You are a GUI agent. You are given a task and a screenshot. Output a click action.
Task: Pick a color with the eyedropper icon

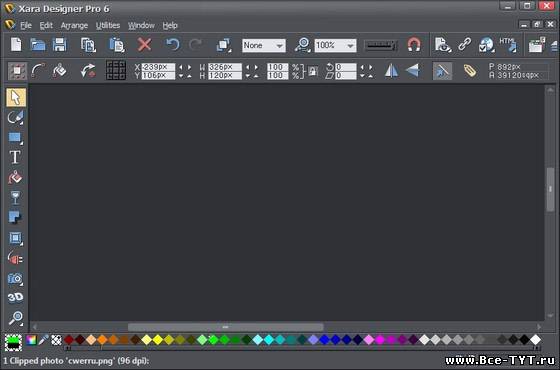44,340
